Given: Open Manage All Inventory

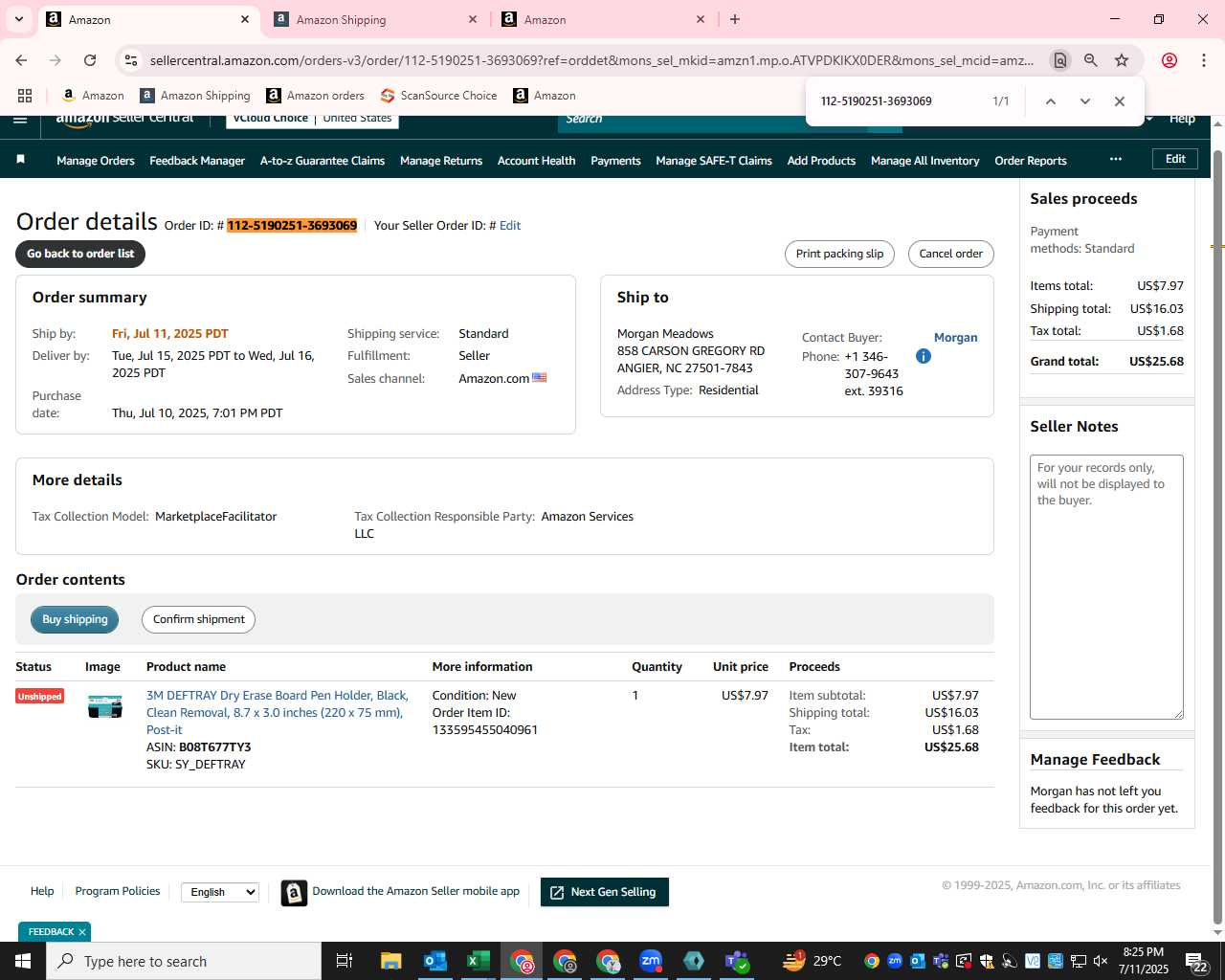Looking at the screenshot, I should pos(924,161).
